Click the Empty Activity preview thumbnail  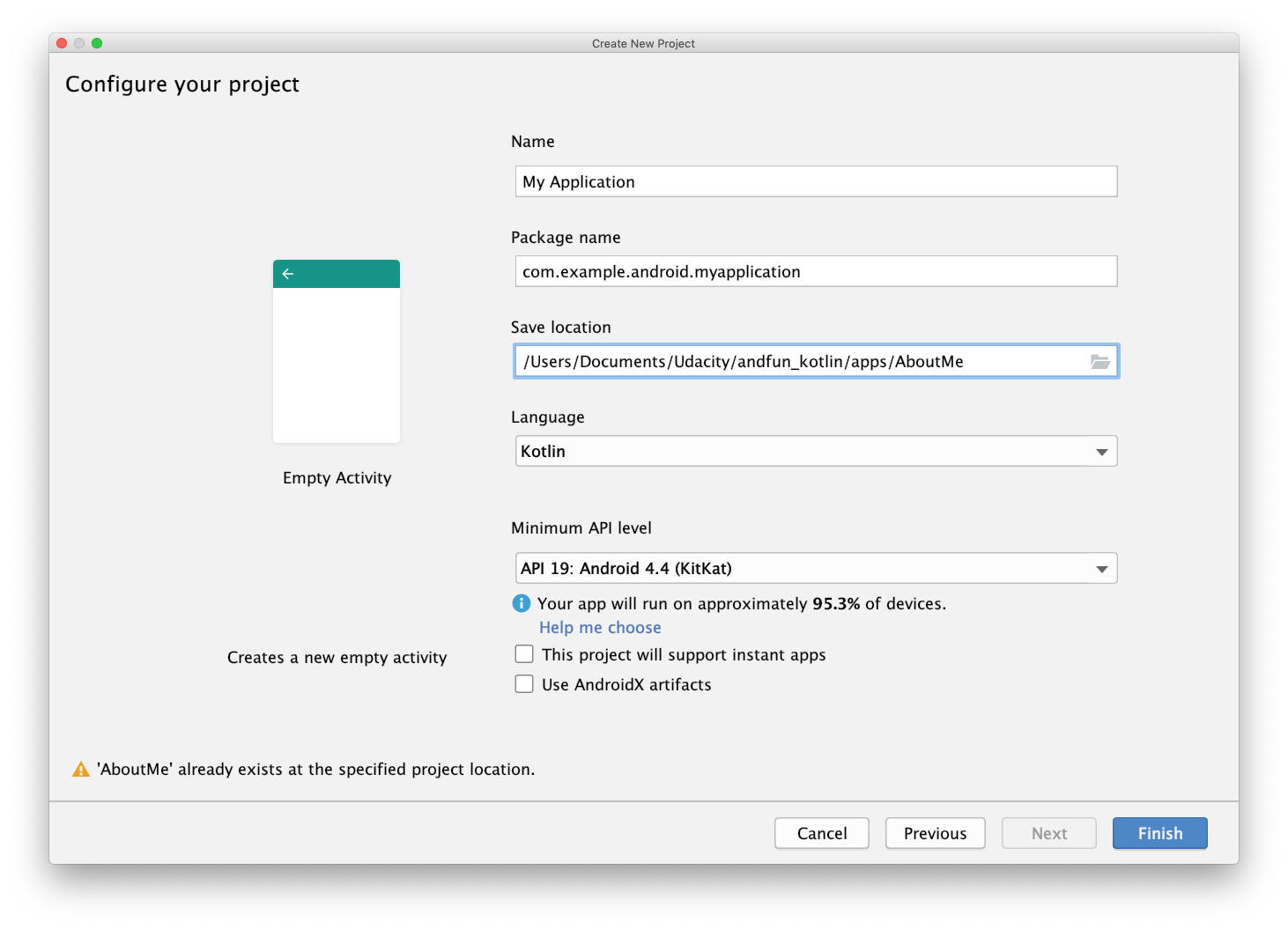pos(337,352)
